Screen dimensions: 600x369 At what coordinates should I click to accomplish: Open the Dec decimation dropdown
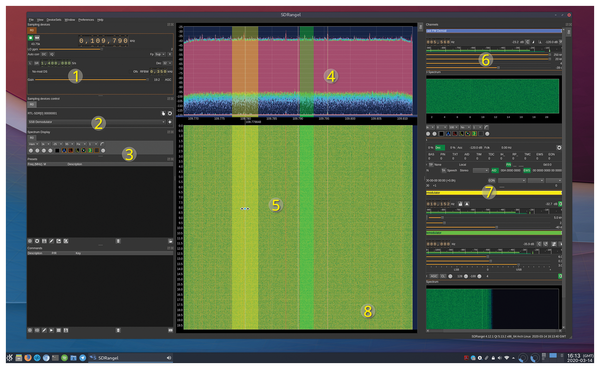click(166, 63)
